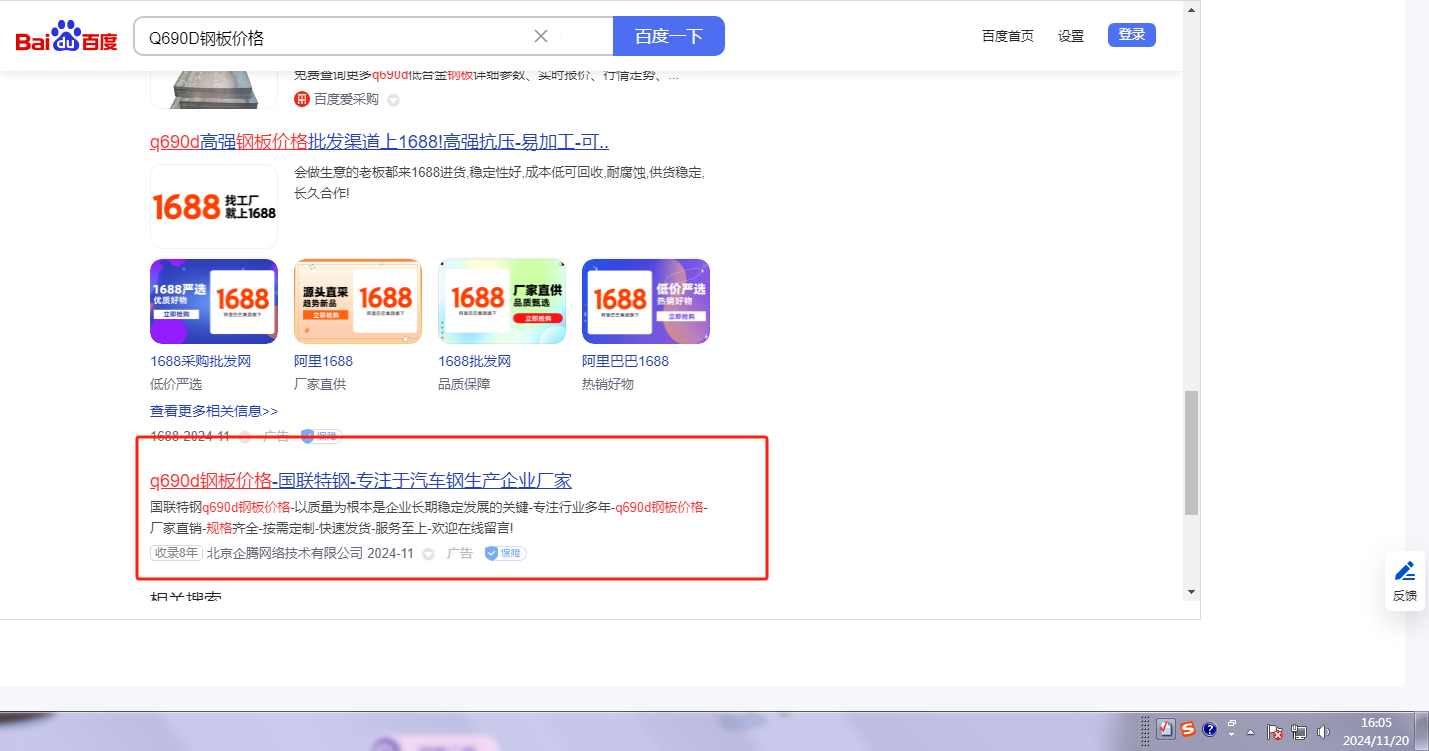This screenshot has width=1429, height=751.
Task: Open 设置 settings menu
Action: [x=1071, y=36]
